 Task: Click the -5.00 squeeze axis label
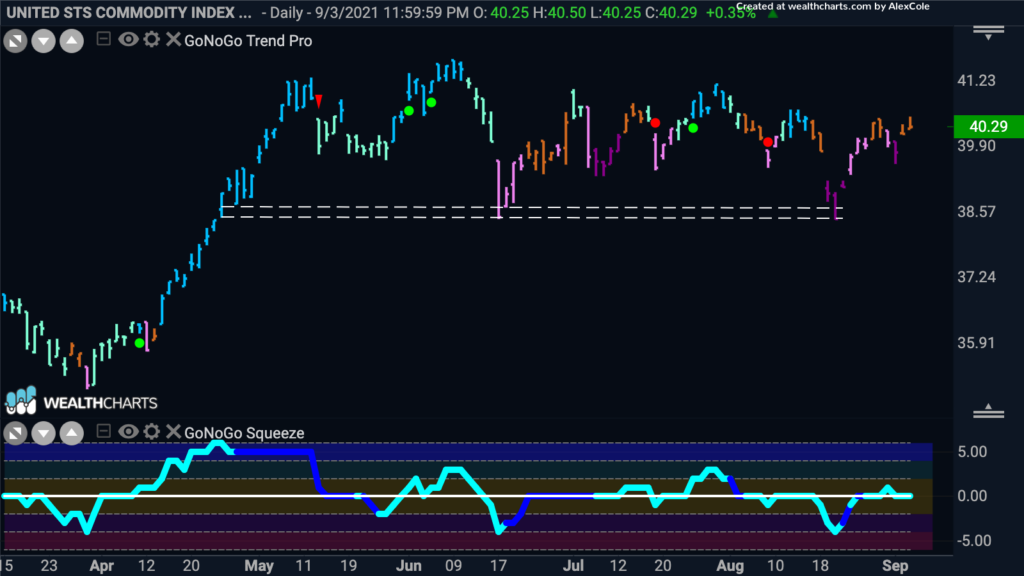[972, 540]
